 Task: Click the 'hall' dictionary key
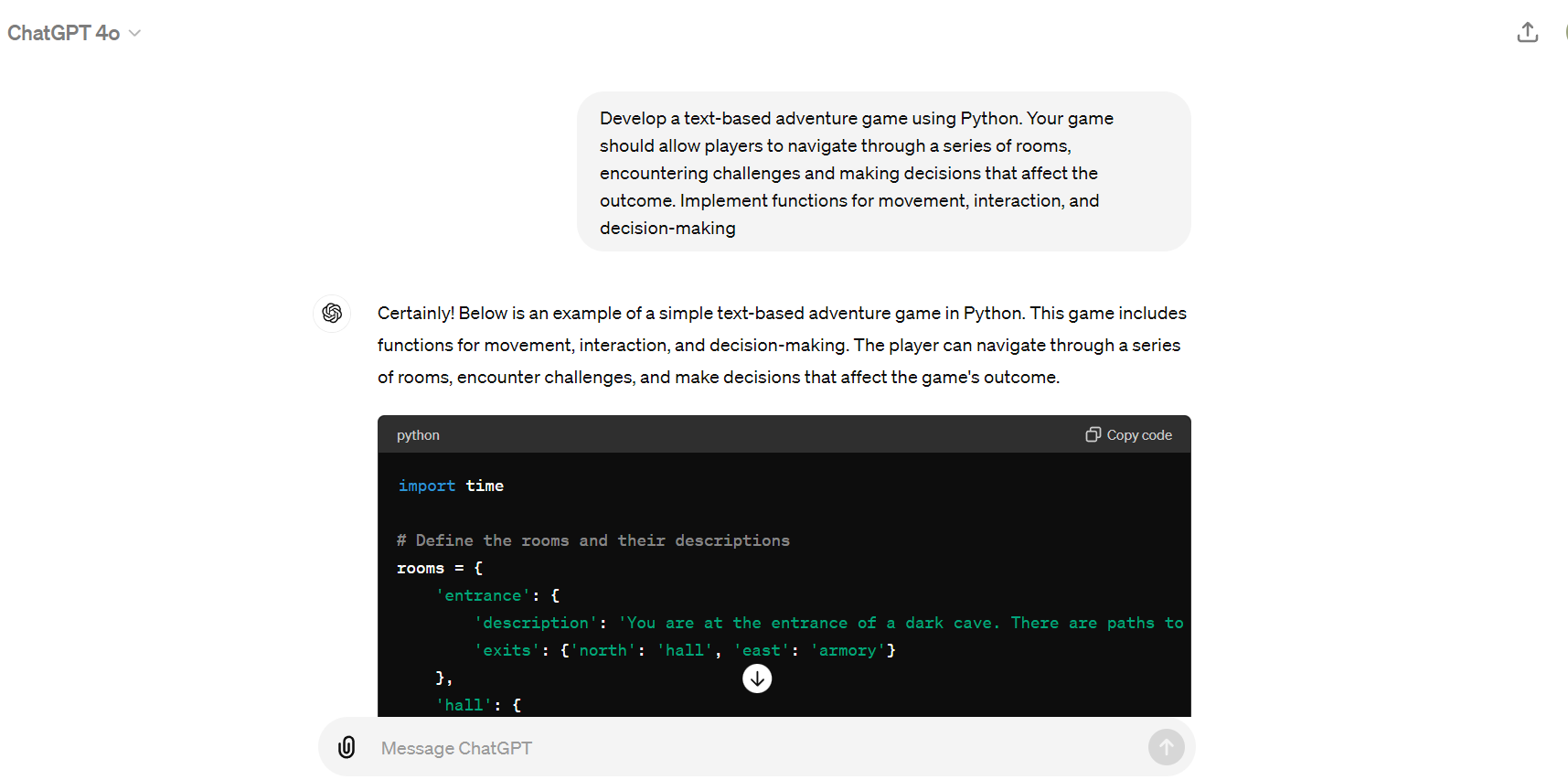pos(464,705)
